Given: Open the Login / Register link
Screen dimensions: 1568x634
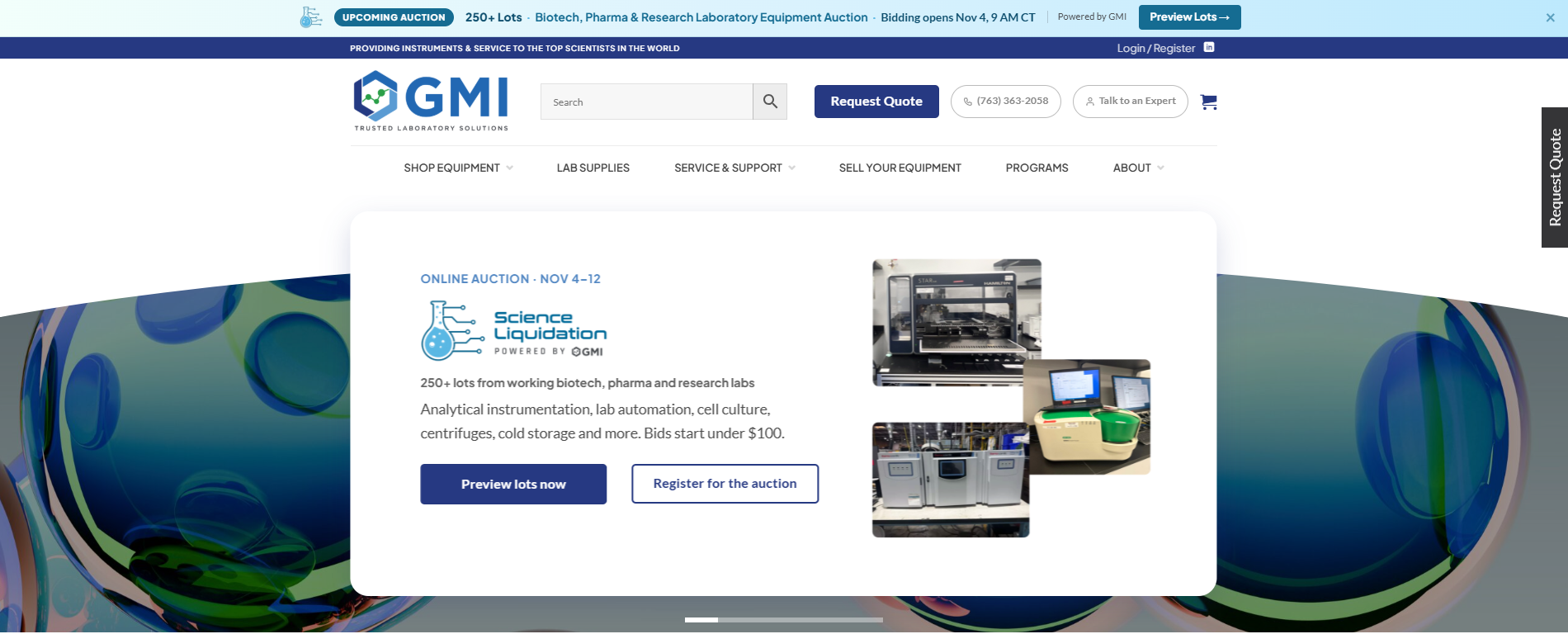Looking at the screenshot, I should coord(1155,48).
